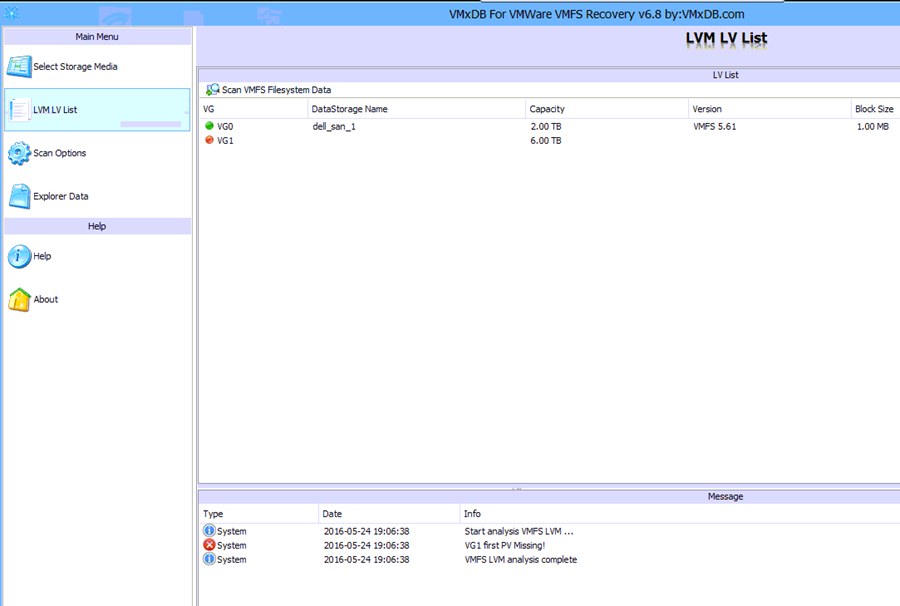Click Scan VMFS Filesystem Data button

point(269,90)
